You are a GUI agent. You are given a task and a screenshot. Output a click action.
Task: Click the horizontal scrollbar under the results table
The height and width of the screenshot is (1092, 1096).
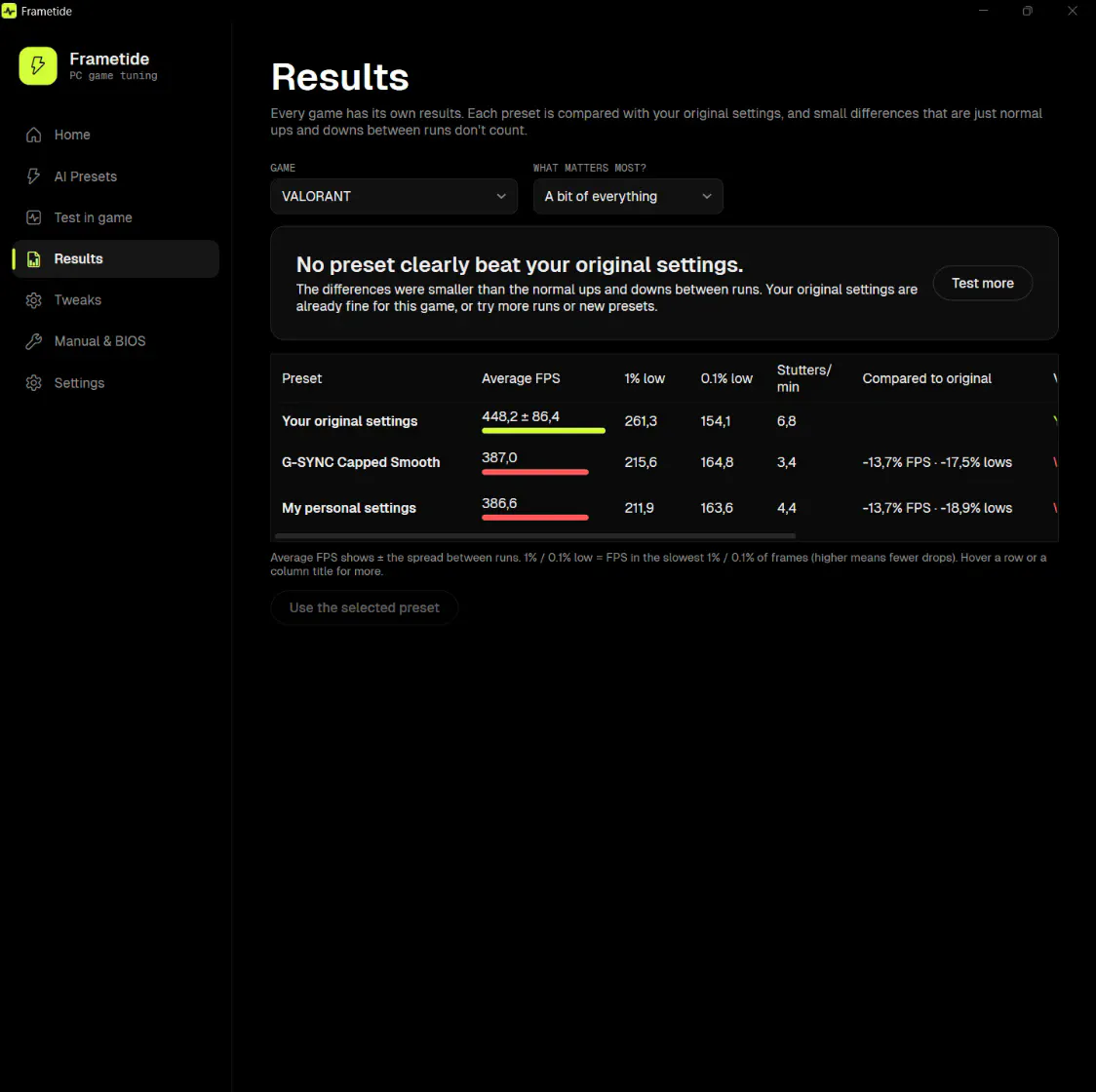coord(534,536)
